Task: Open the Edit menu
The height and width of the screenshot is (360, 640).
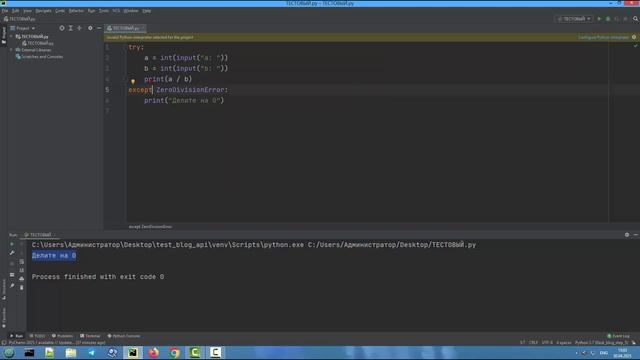Action: pyautogui.click(x=15, y=11)
